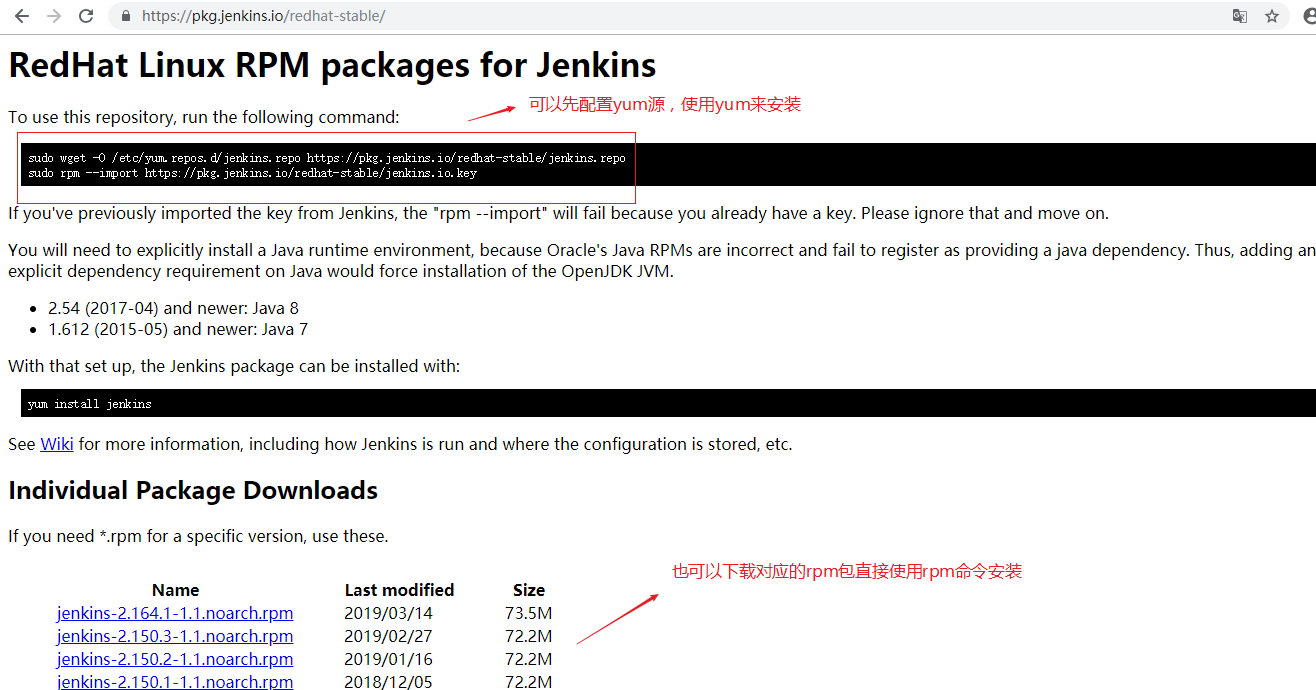Bookmark this page with the star icon
This screenshot has width=1316, height=690.
click(1272, 16)
